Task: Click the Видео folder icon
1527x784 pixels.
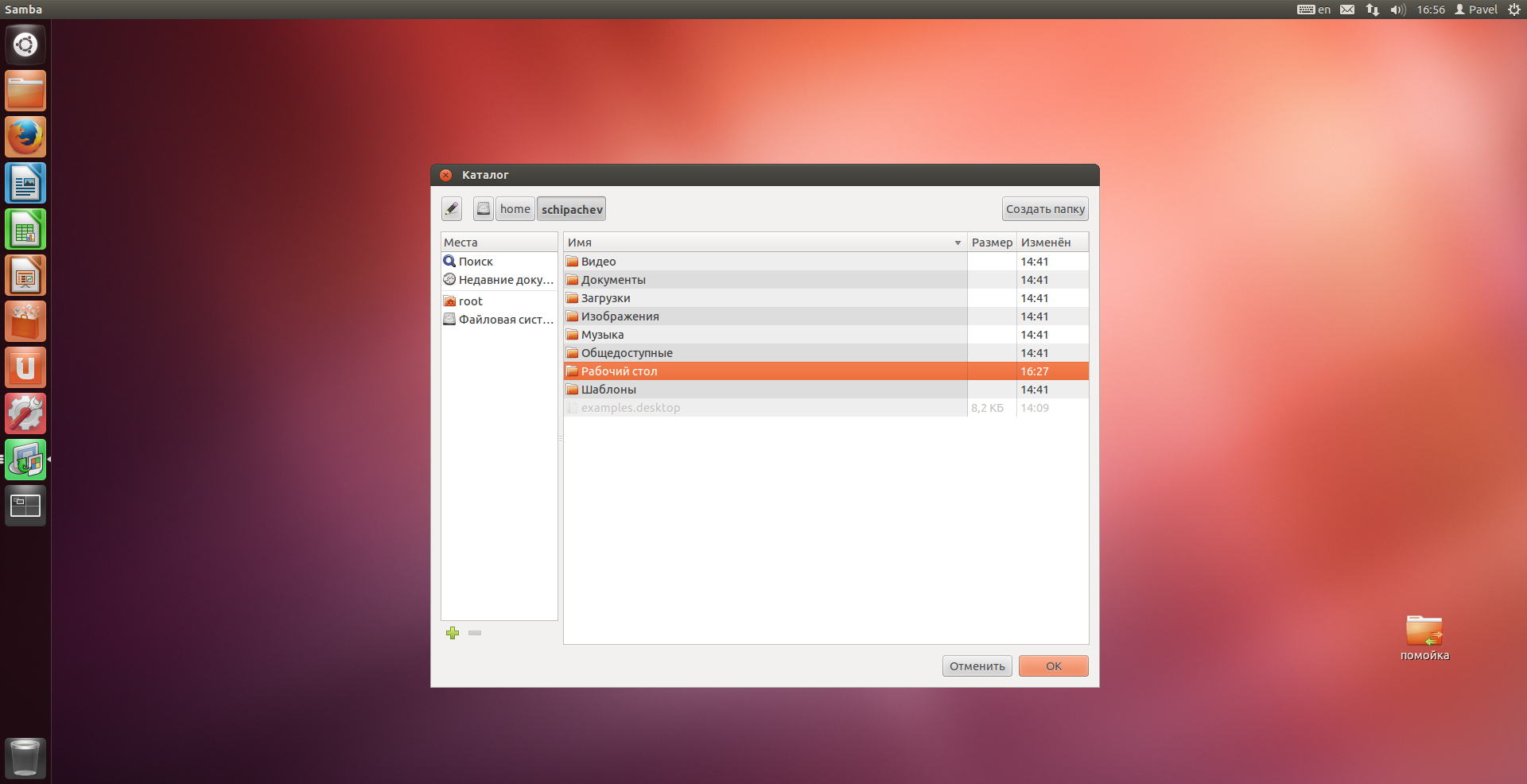Action: [572, 262]
